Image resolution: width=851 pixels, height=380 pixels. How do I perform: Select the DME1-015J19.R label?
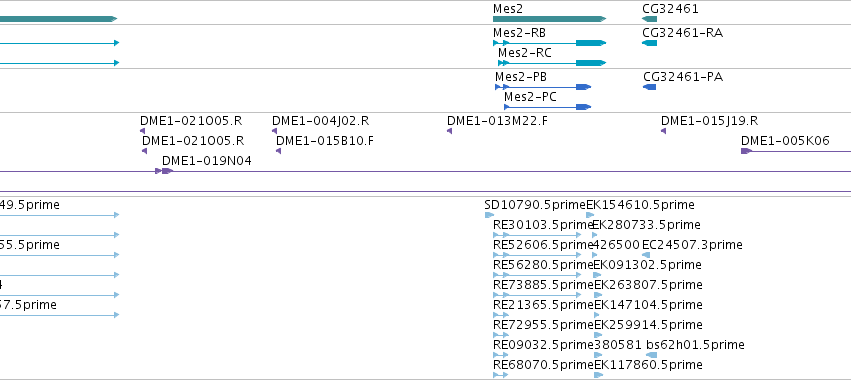tap(709, 121)
